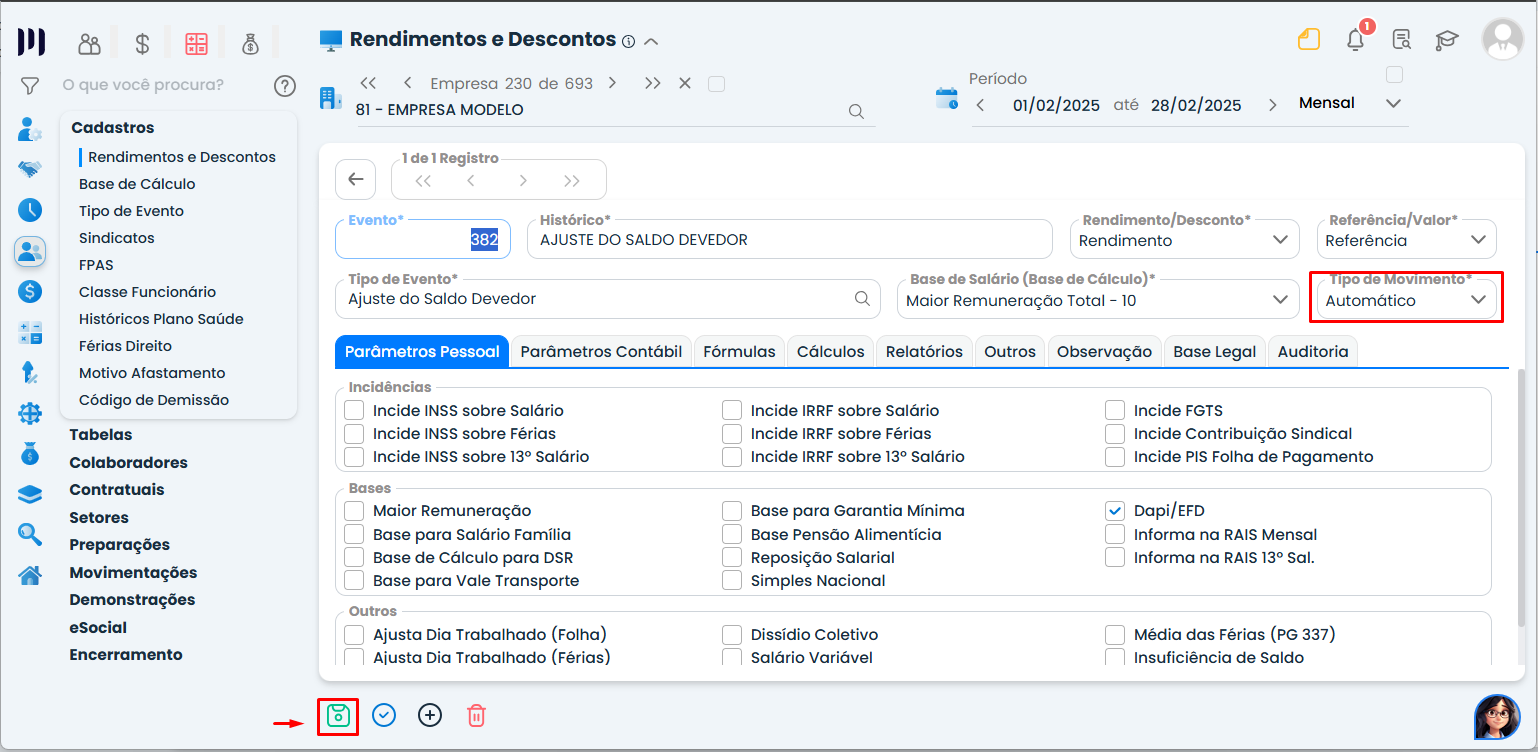
Task: Click the red trash delete icon
Action: tap(477, 716)
